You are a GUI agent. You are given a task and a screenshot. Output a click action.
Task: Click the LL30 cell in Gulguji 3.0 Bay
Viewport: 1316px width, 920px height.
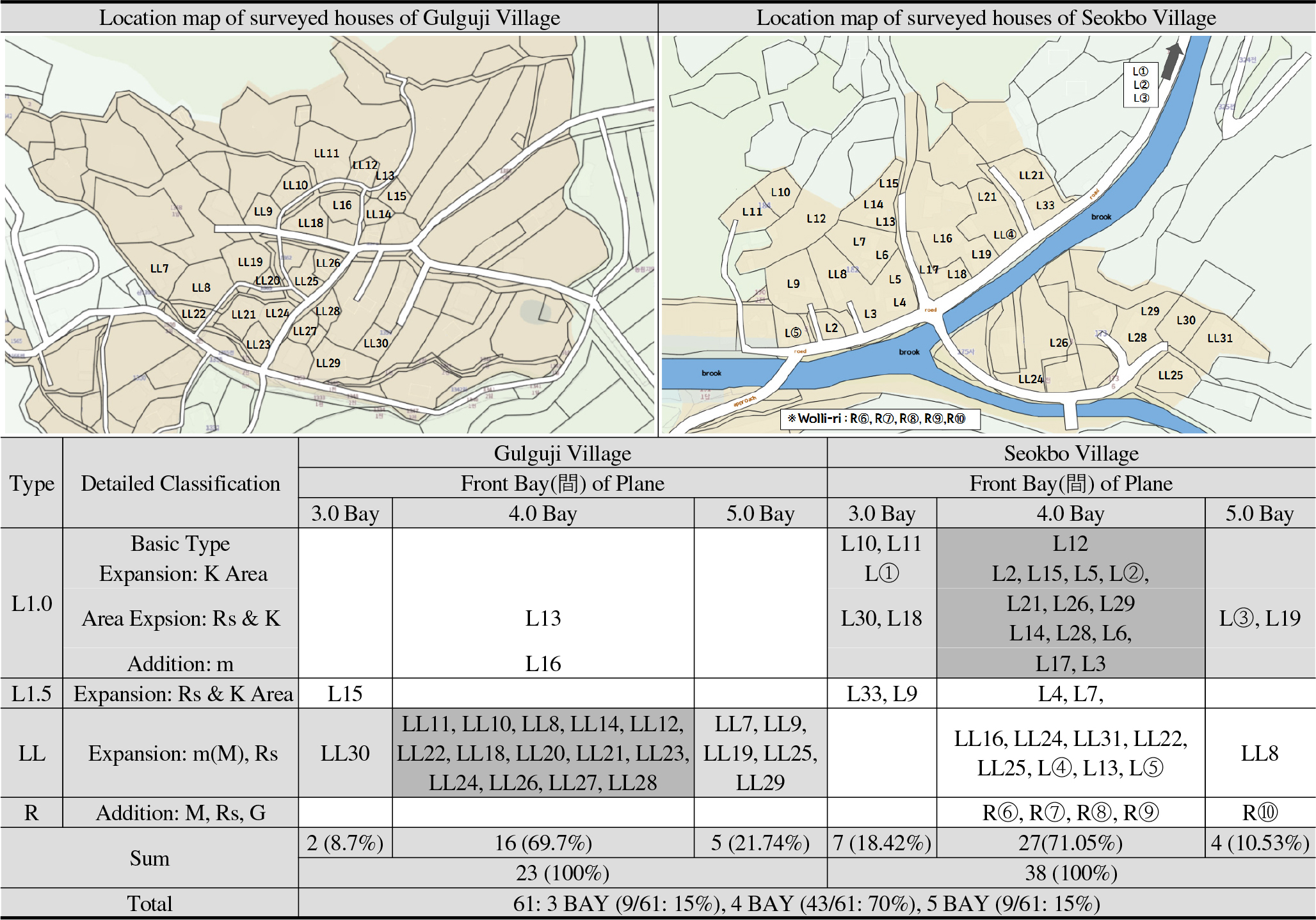tap(345, 754)
